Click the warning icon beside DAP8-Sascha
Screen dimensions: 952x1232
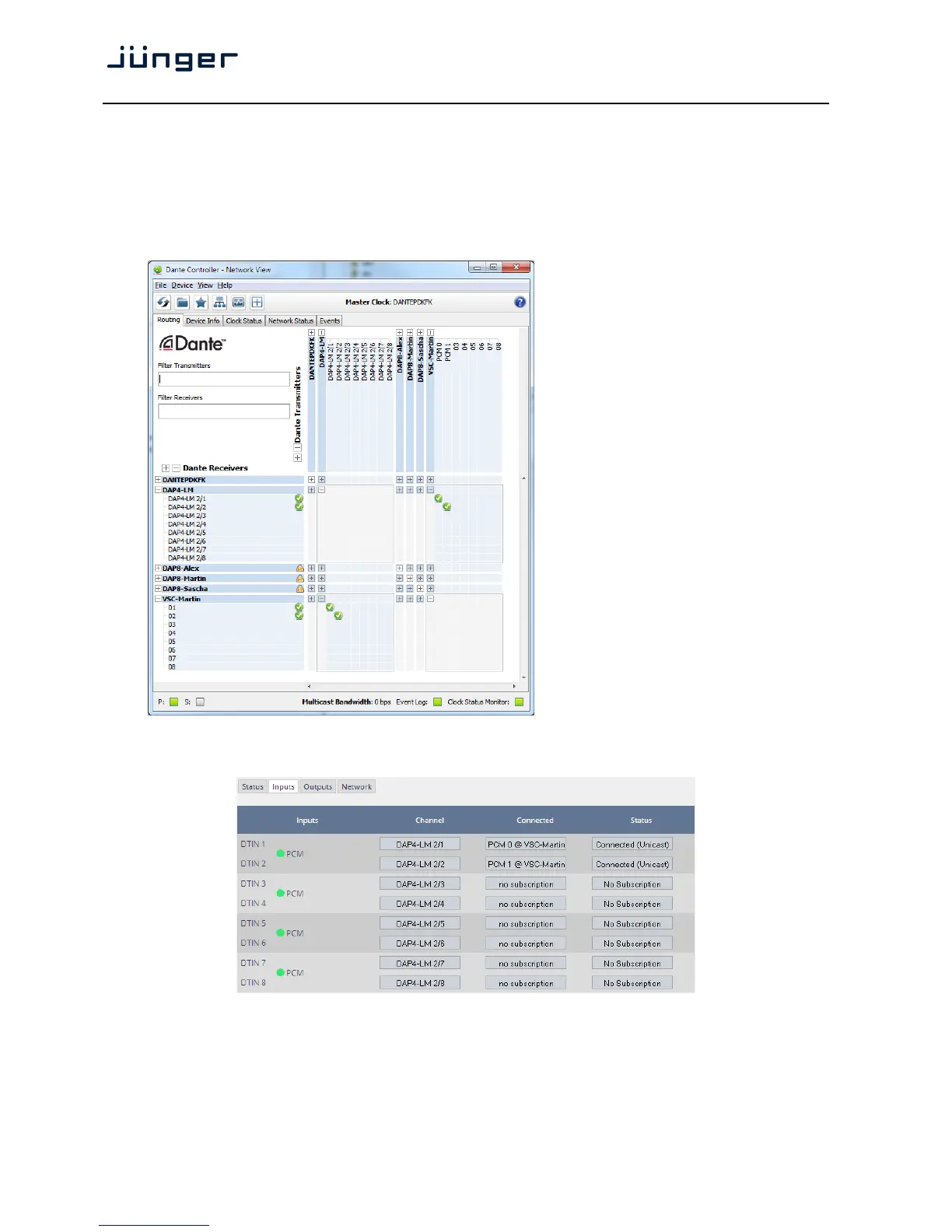(299, 589)
